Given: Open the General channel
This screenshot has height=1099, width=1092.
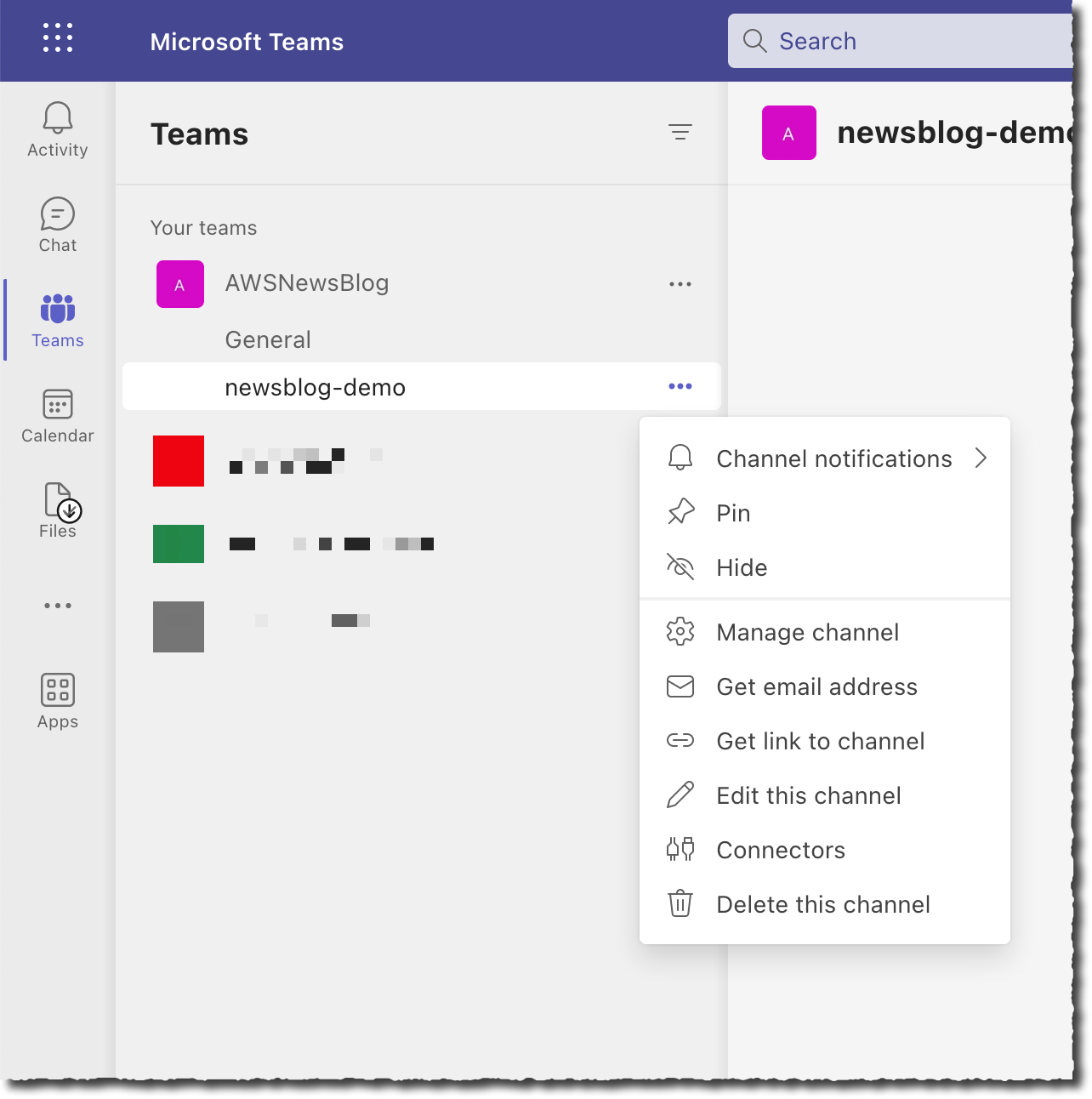Looking at the screenshot, I should coord(268,339).
